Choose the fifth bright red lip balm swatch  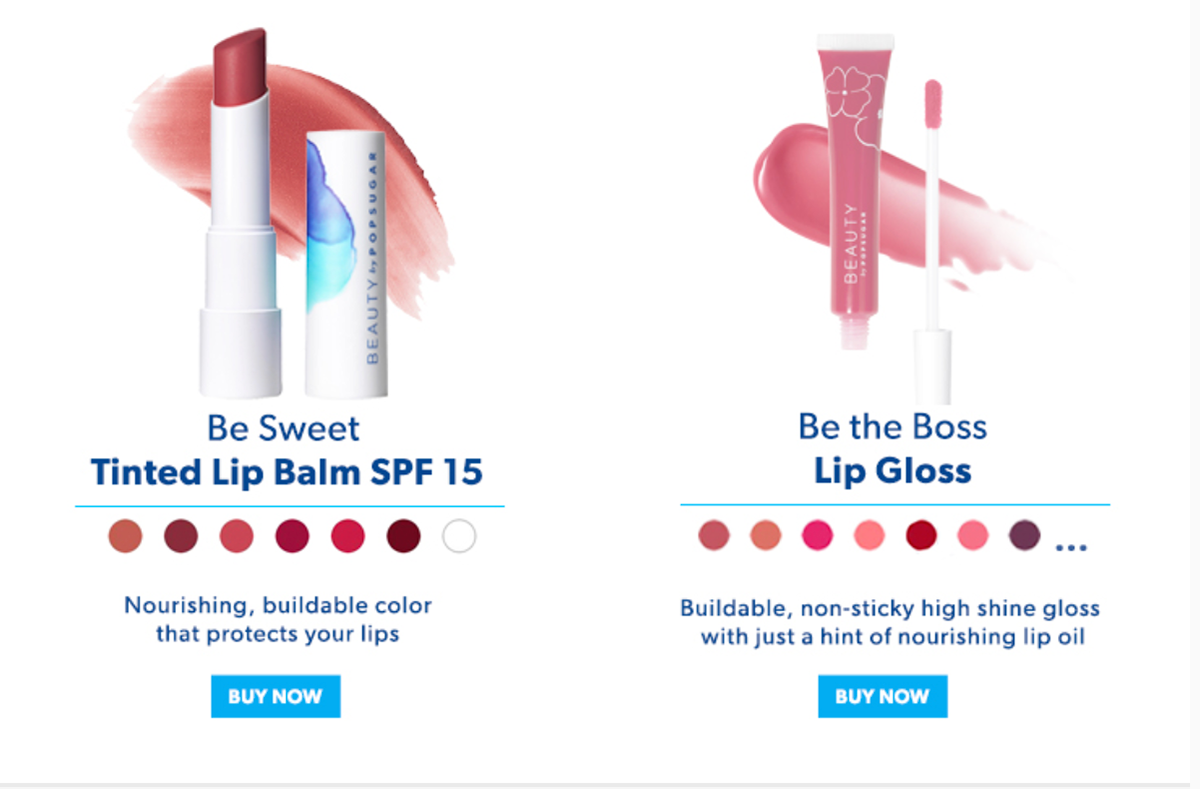pyautogui.click(x=348, y=537)
